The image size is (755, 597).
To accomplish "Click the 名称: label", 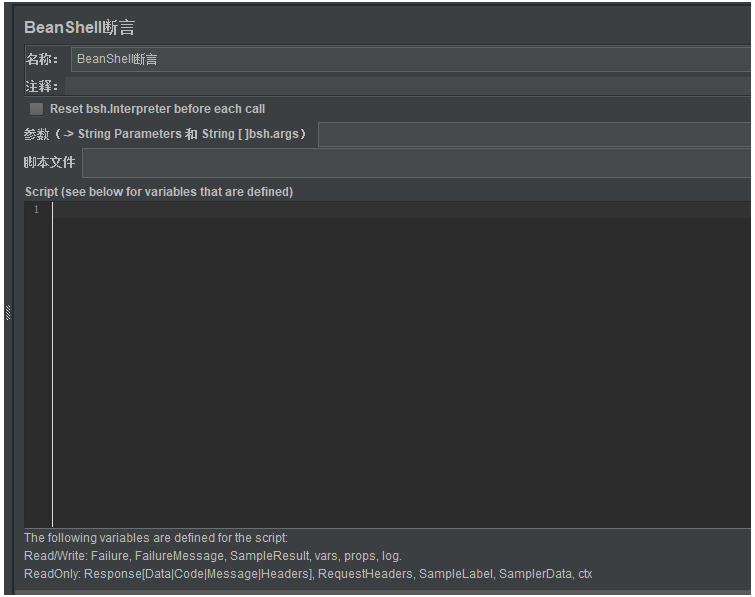I will coord(42,60).
